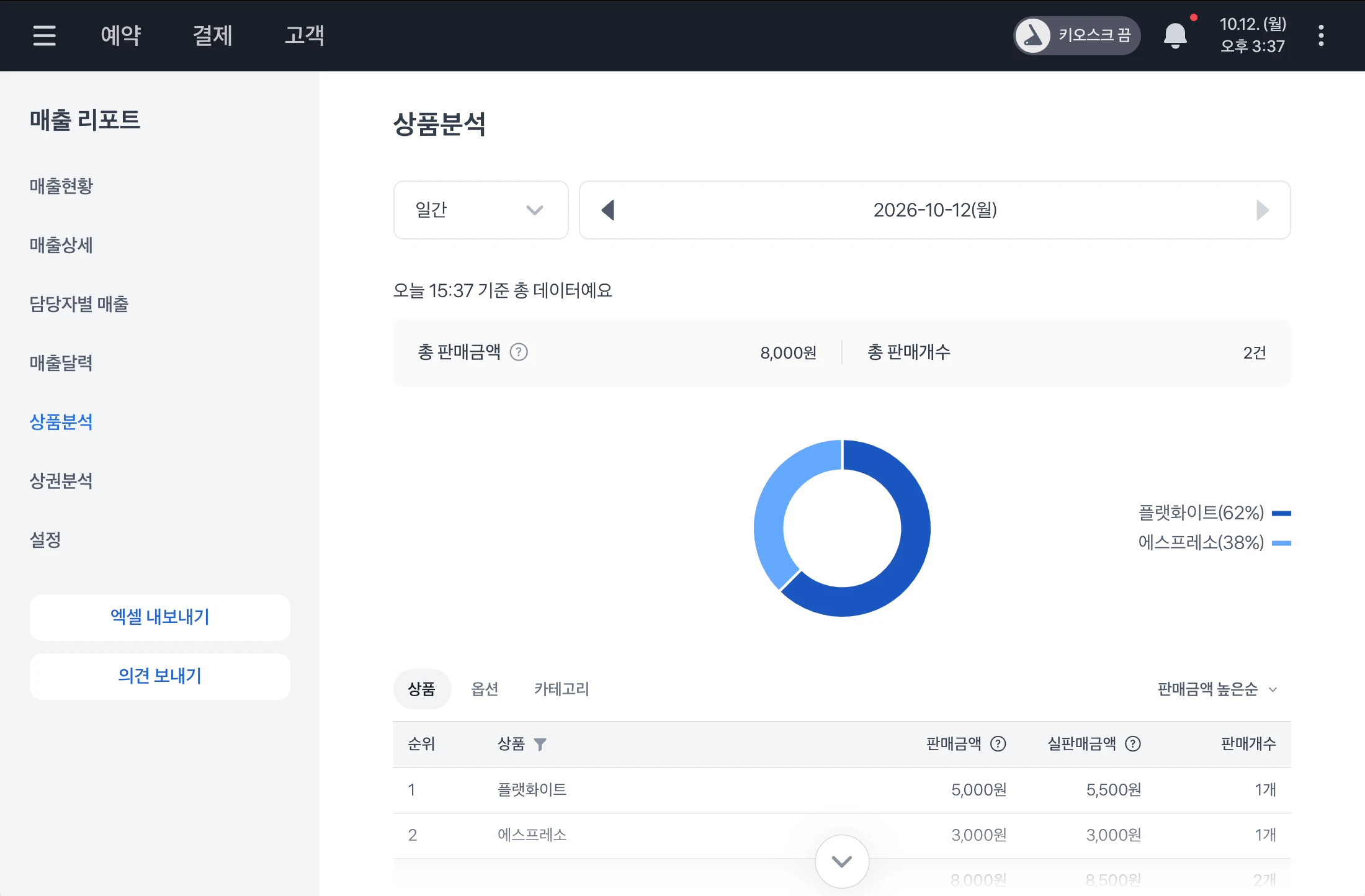The image size is (1365, 896).
Task: Click help icon next to 판매금액 column
Action: pos(998,743)
